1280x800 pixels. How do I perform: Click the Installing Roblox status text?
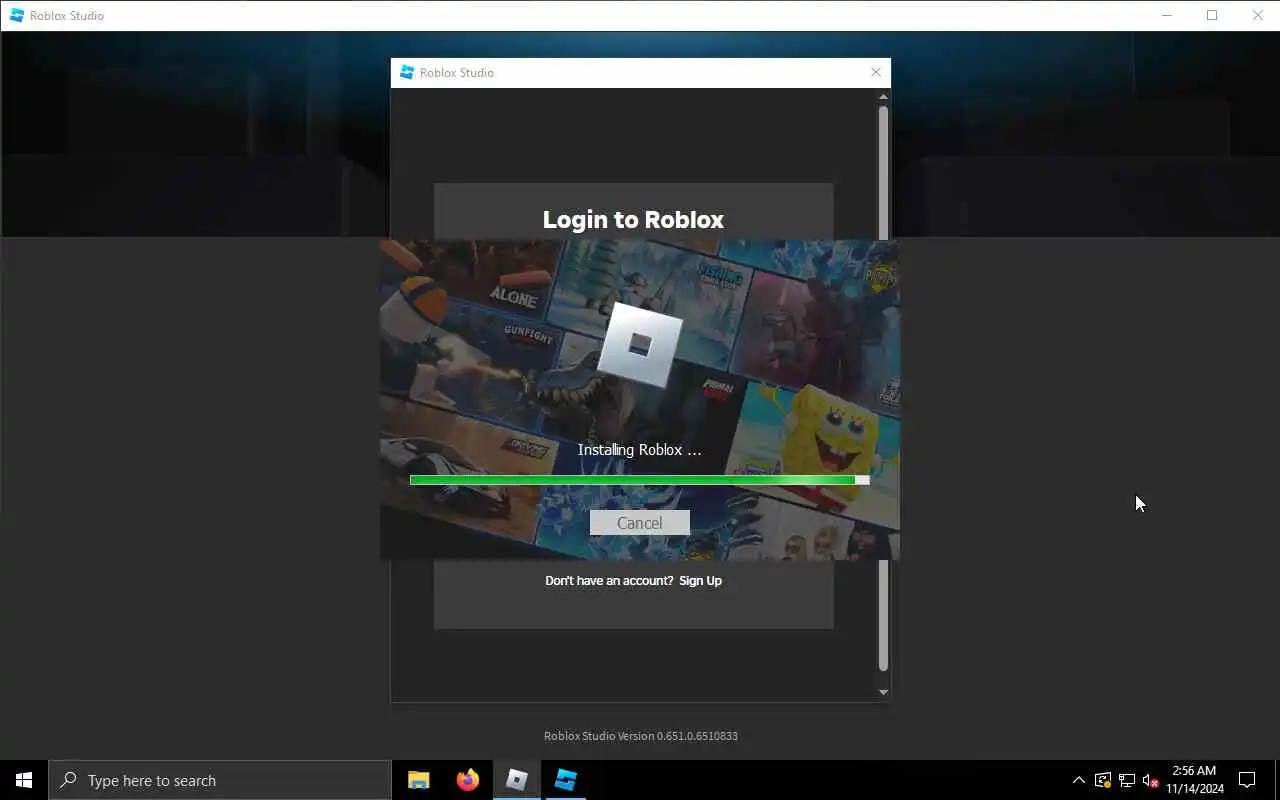[x=639, y=450]
